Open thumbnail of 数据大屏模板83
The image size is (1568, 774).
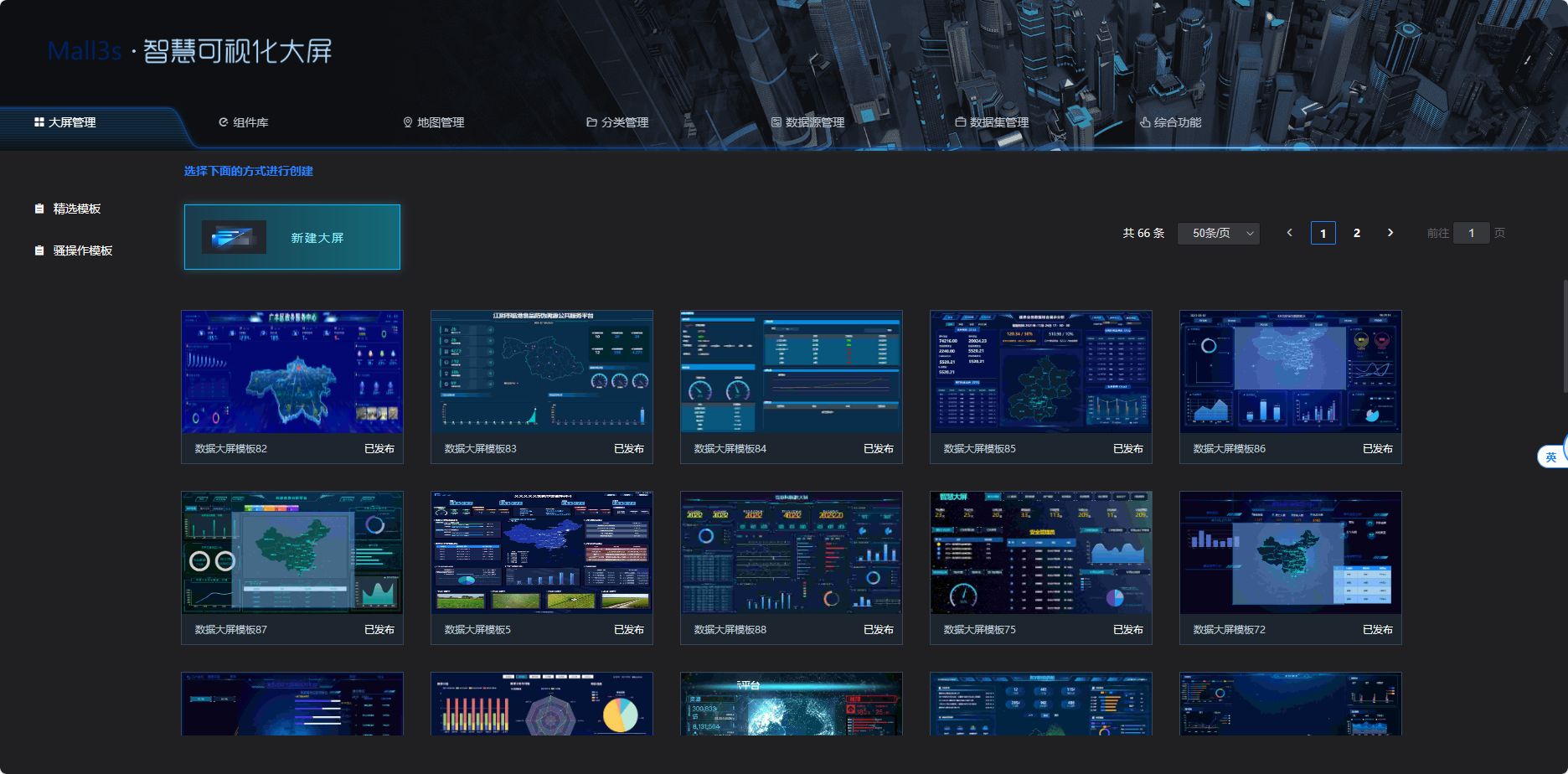coord(542,372)
